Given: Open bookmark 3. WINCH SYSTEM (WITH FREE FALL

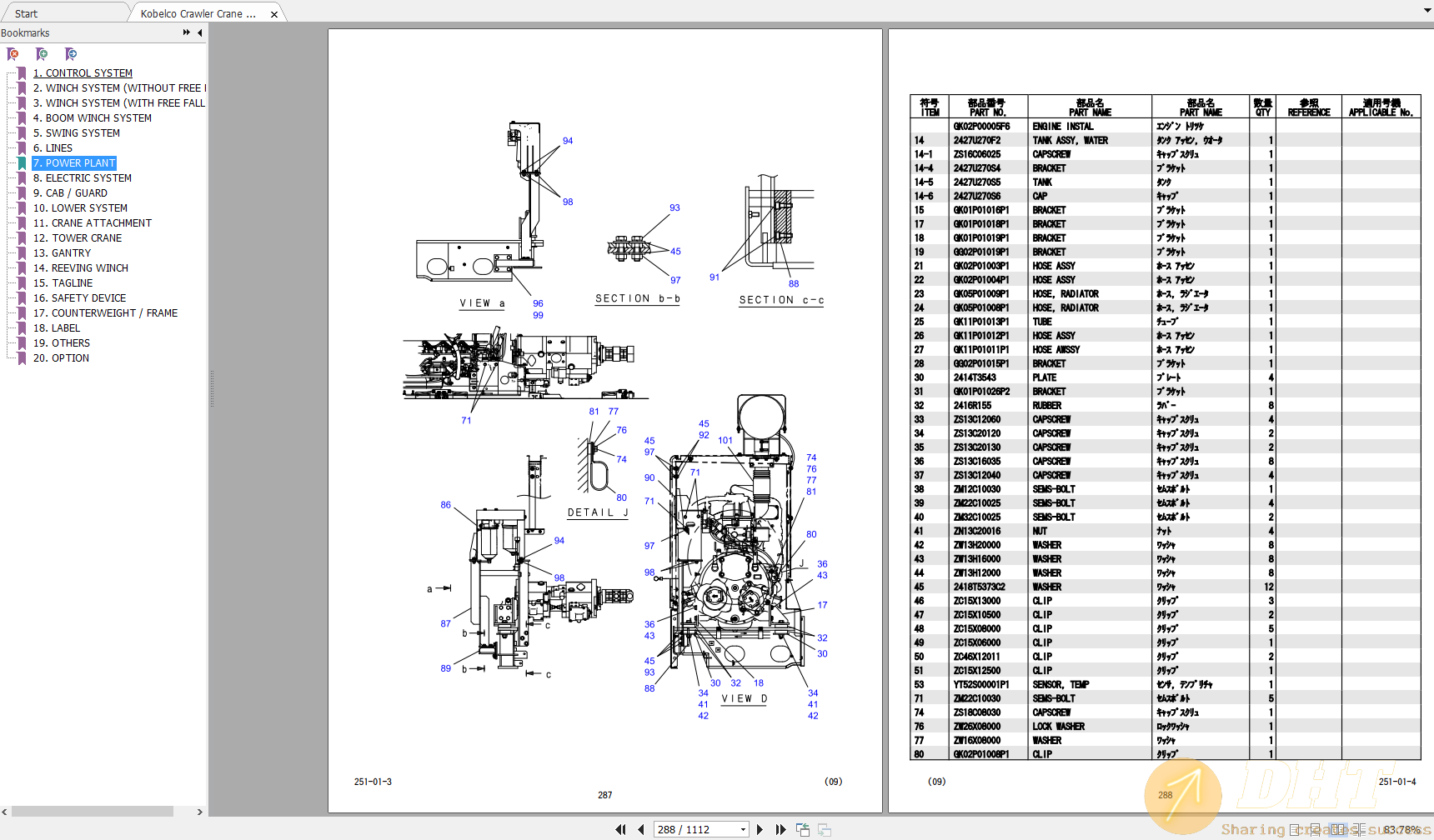Looking at the screenshot, I should coord(118,103).
